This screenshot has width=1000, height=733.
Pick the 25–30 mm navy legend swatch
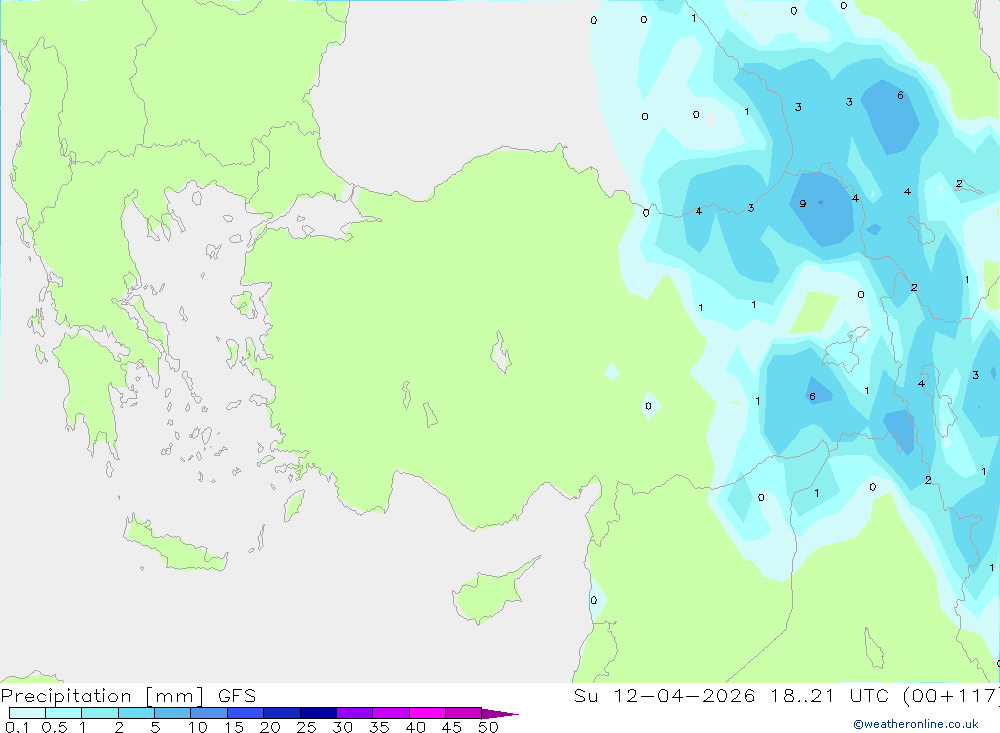(318, 713)
